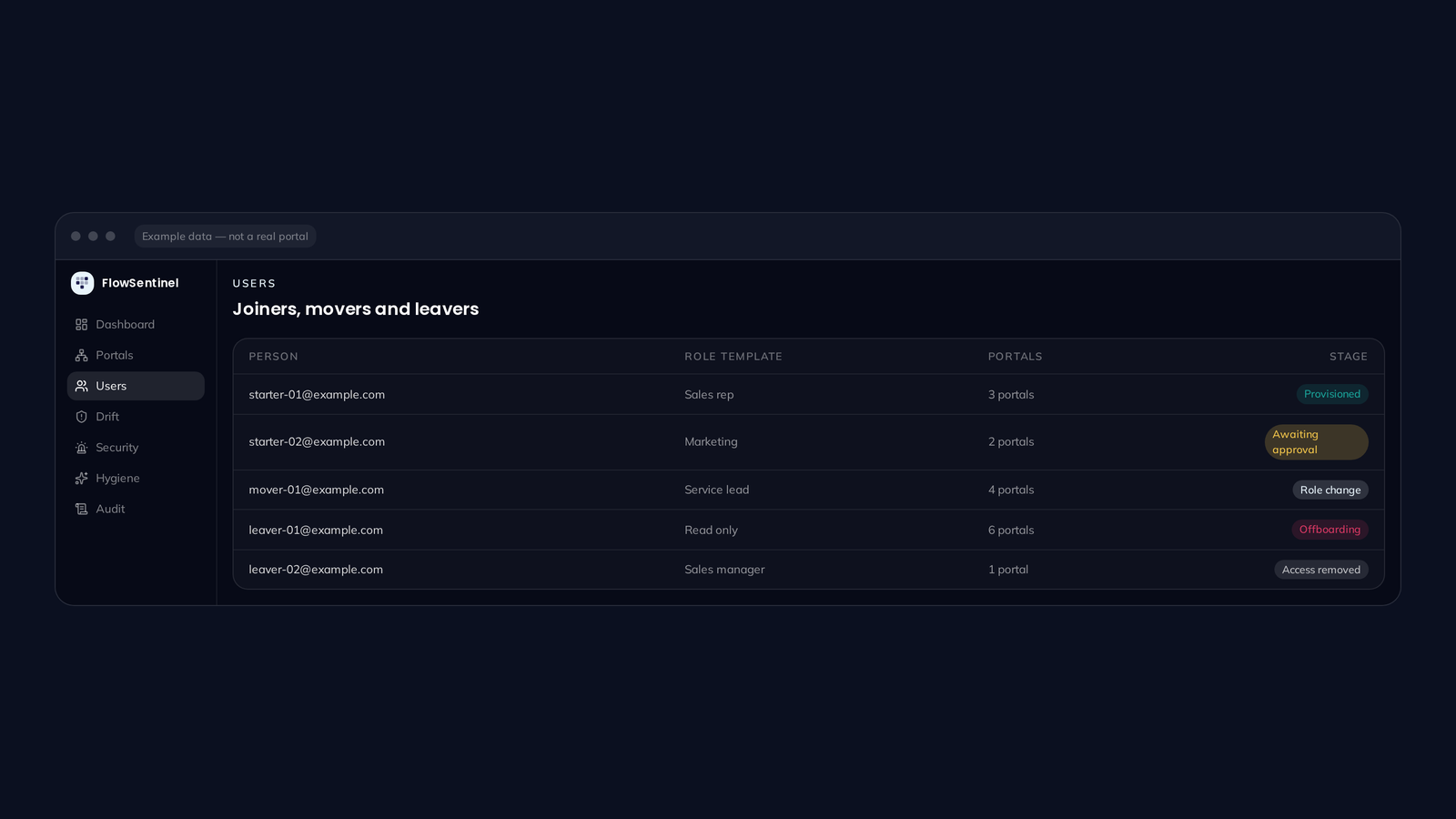Click the Awaiting approval badge
The width and height of the screenshot is (1456, 819).
[1317, 442]
